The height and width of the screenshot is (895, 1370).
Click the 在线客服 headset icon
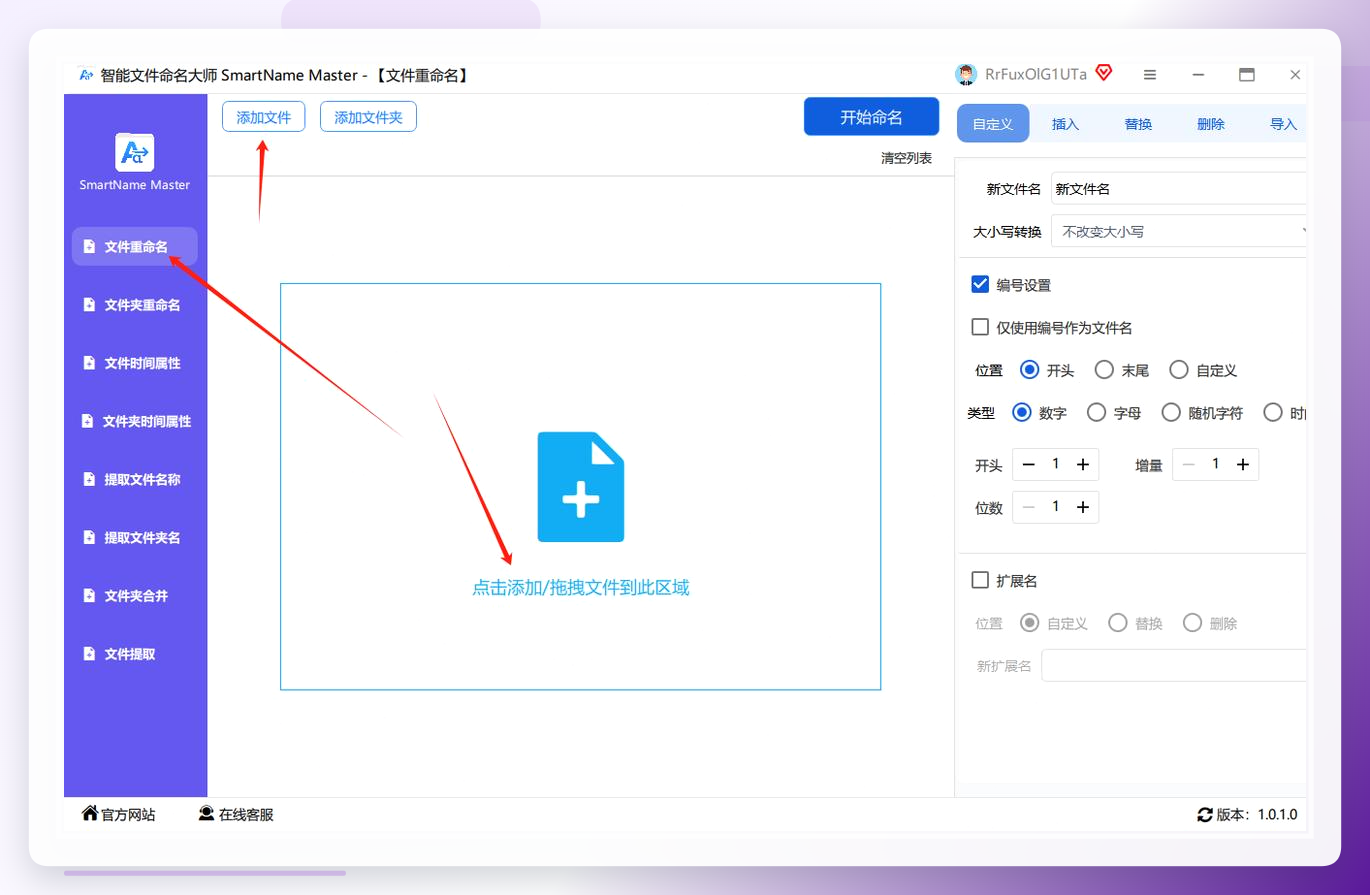pos(206,814)
